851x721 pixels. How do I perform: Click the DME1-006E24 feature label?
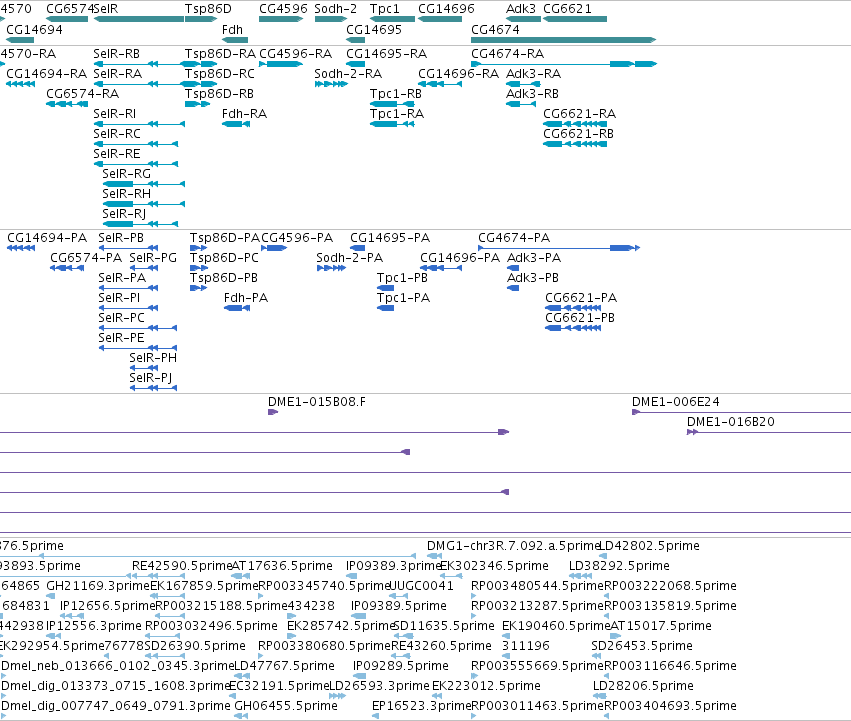(x=676, y=402)
